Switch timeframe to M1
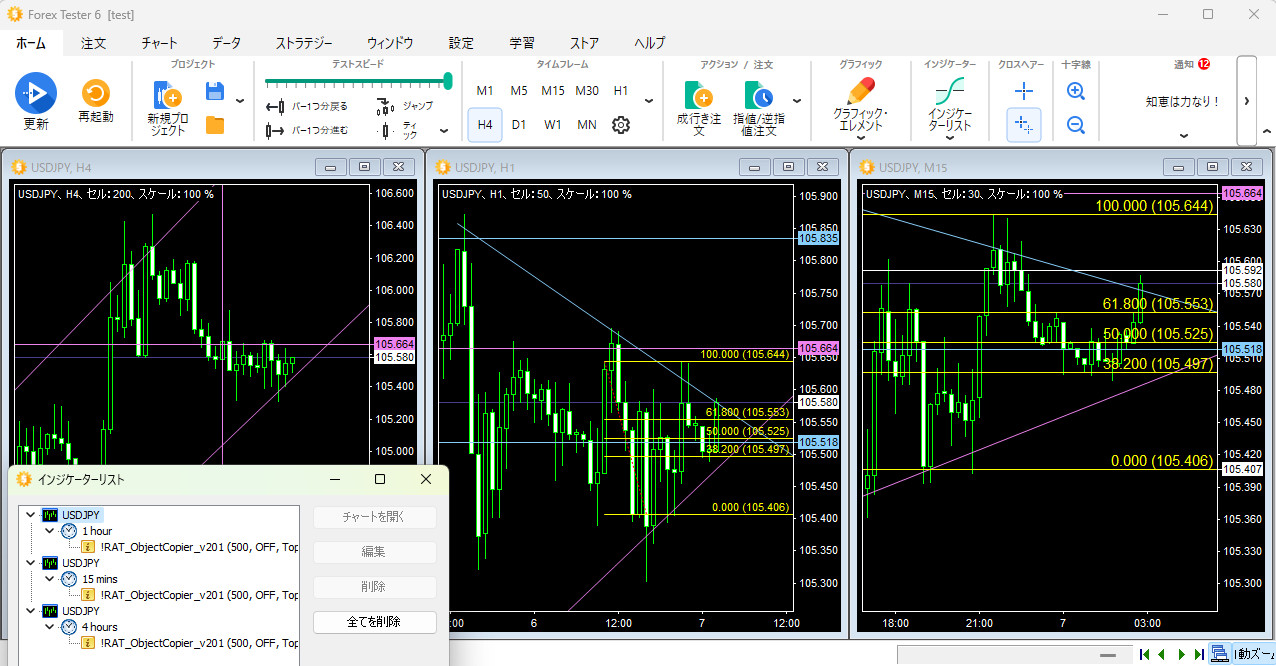The width and height of the screenshot is (1276, 666). [485, 91]
